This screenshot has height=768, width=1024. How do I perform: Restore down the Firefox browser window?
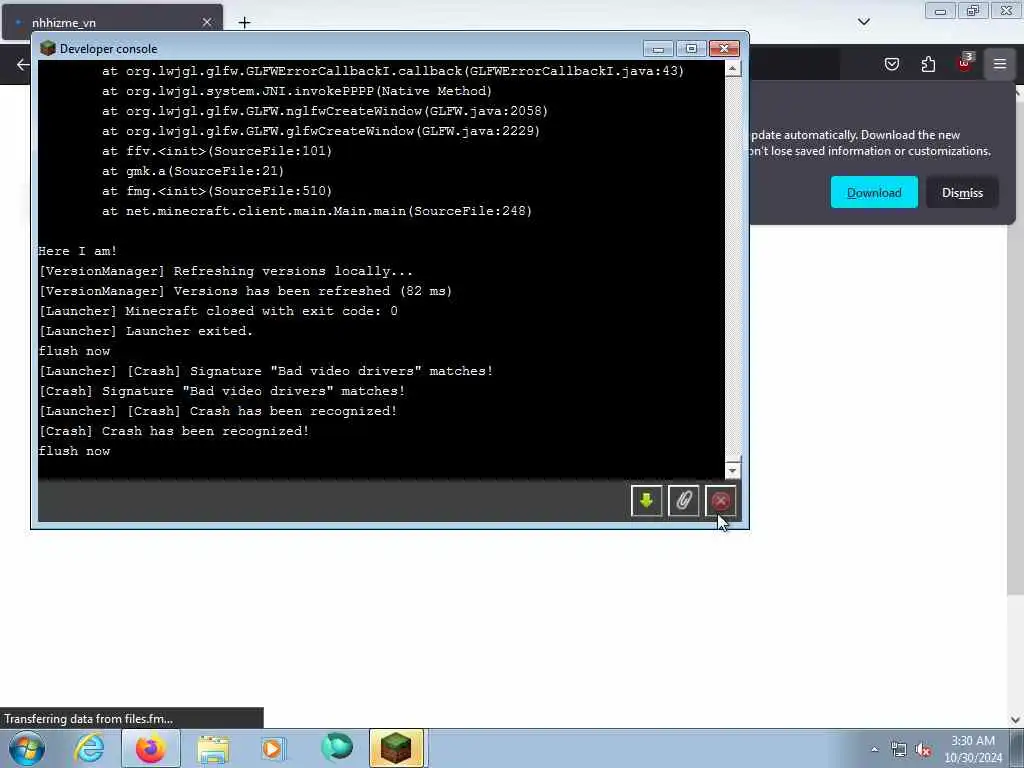click(973, 11)
